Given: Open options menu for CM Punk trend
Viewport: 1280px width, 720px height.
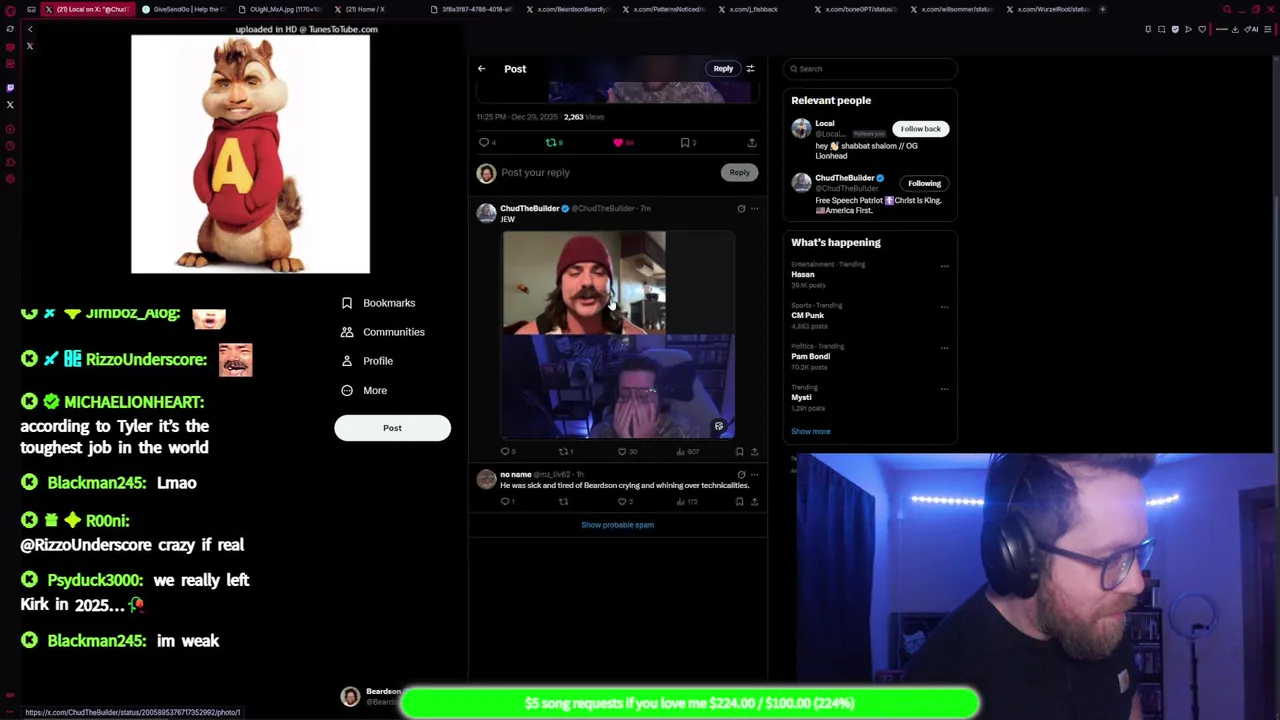Looking at the screenshot, I should [x=944, y=307].
